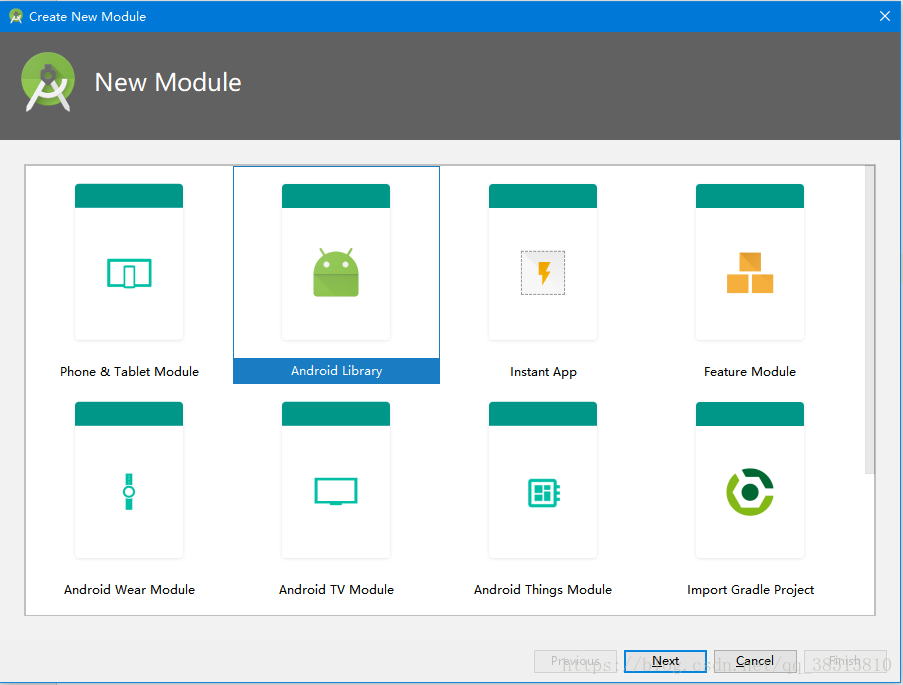Select the Feature Module blocks icon
This screenshot has width=903, height=685.
pos(750,273)
